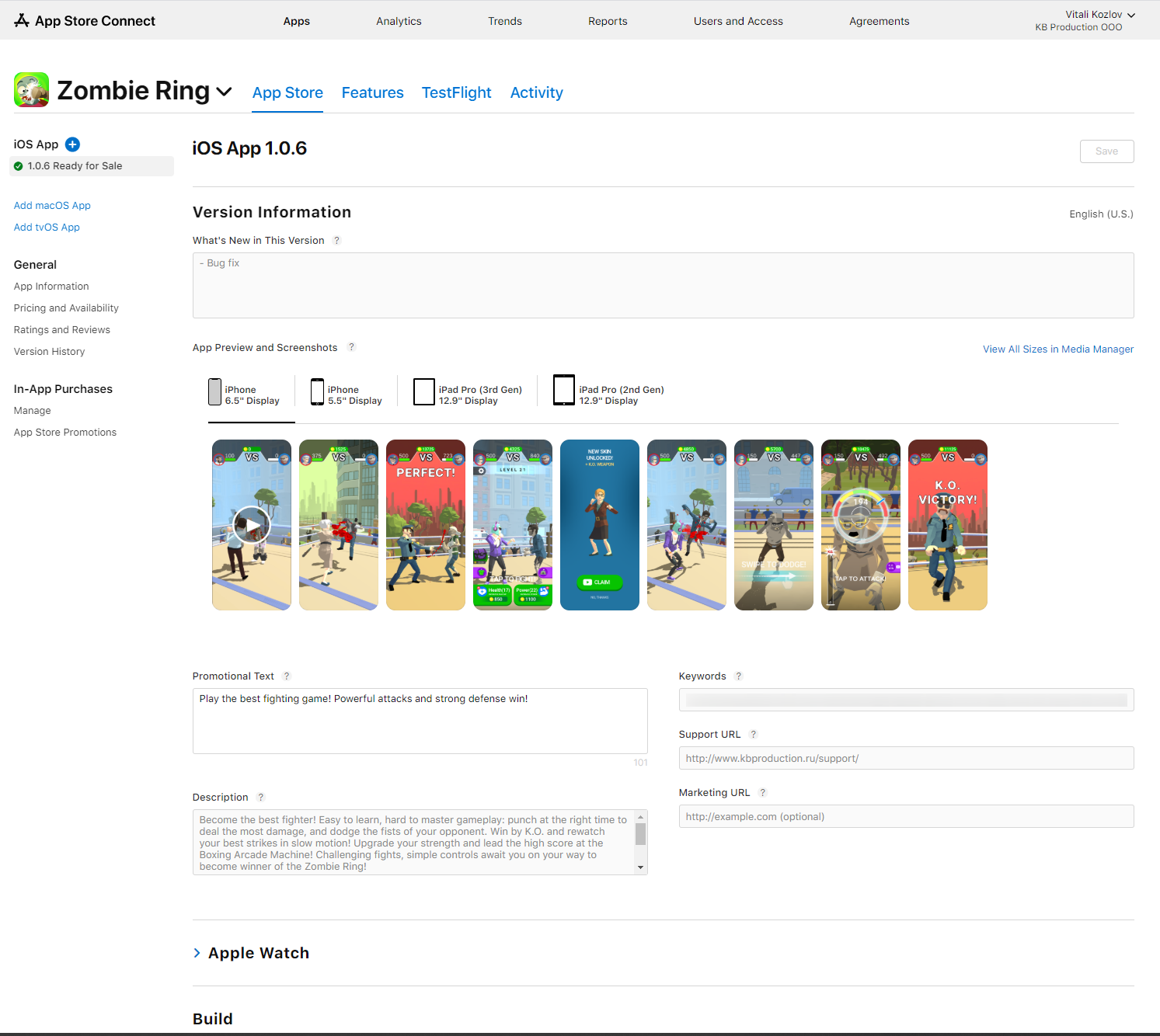The height and width of the screenshot is (1036, 1160).
Task: Click the Zombie Ring app icon
Action: [x=32, y=90]
